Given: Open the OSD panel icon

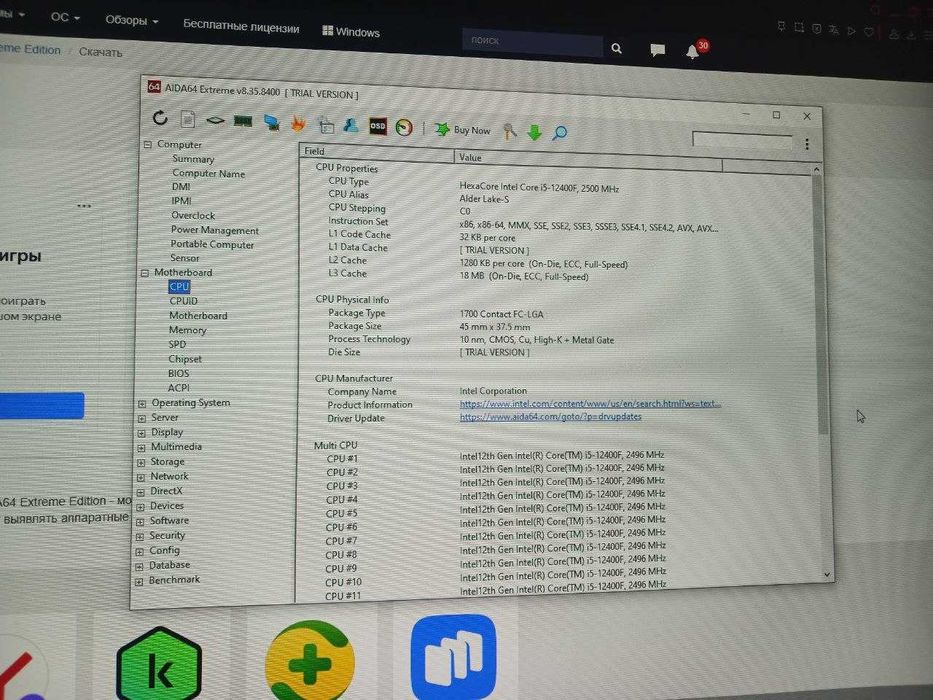Looking at the screenshot, I should coord(378,126).
